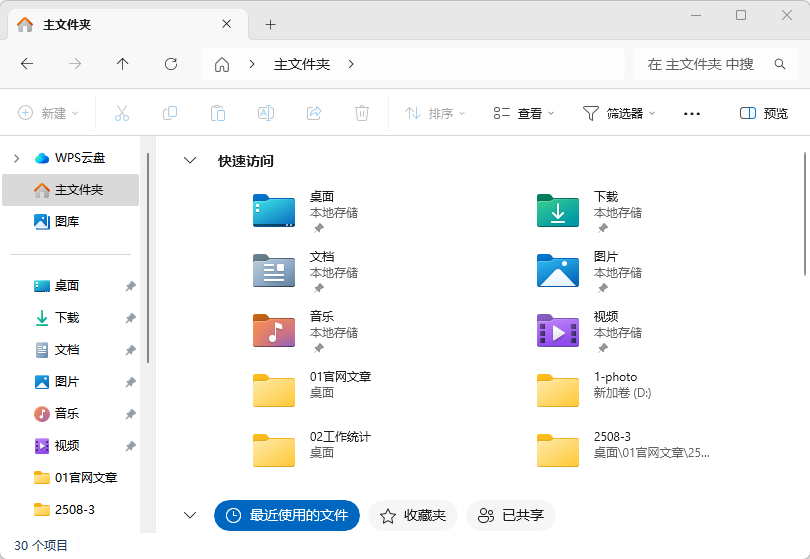
Task: Click the Copy icon in toolbar
Action: 170,113
